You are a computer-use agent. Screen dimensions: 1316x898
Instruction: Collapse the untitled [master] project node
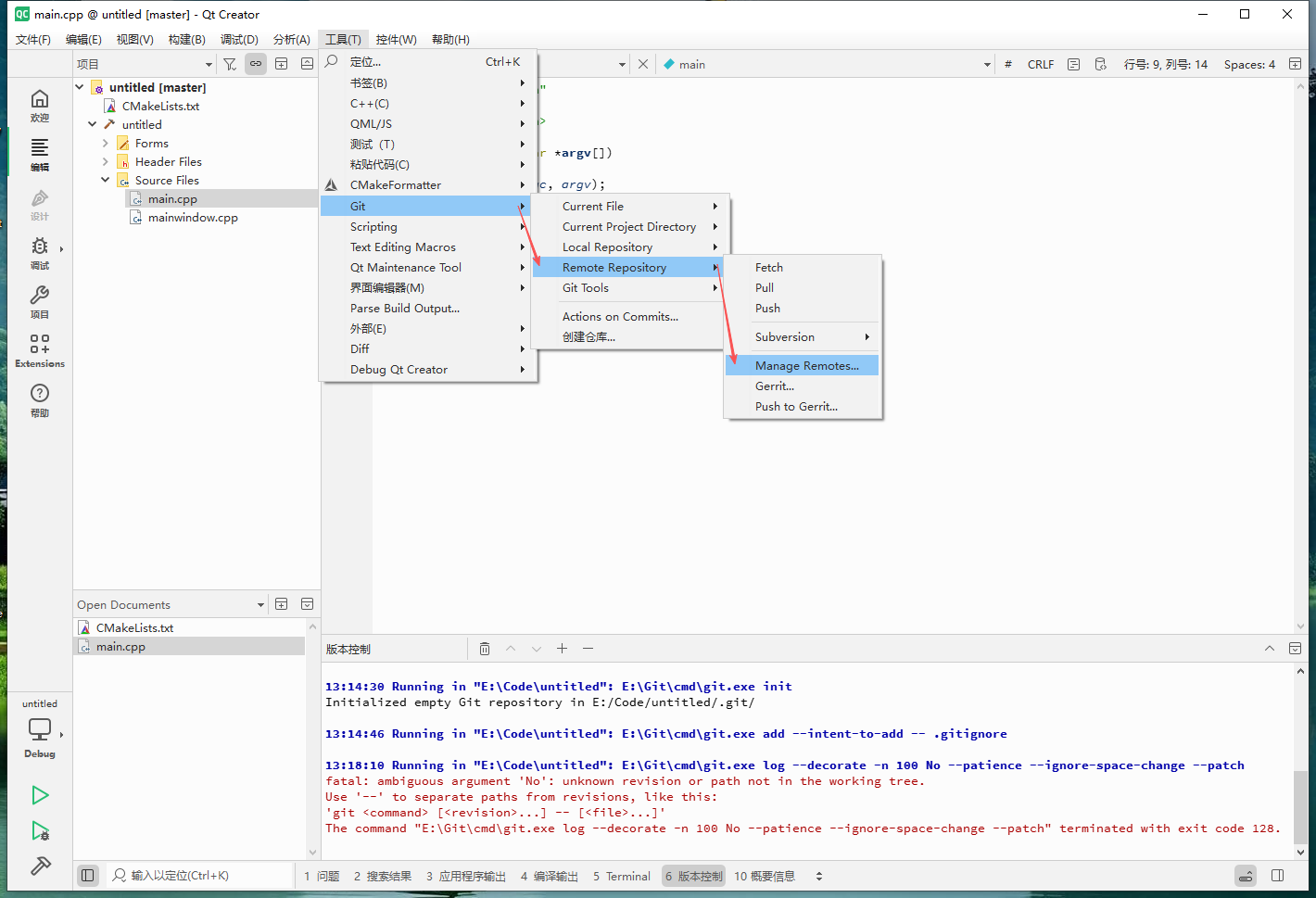80,87
